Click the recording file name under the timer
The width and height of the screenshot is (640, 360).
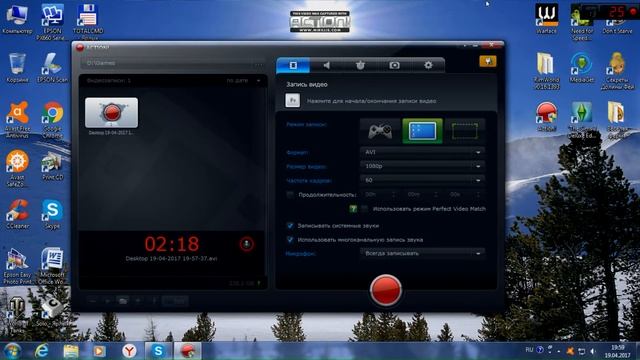click(171, 259)
